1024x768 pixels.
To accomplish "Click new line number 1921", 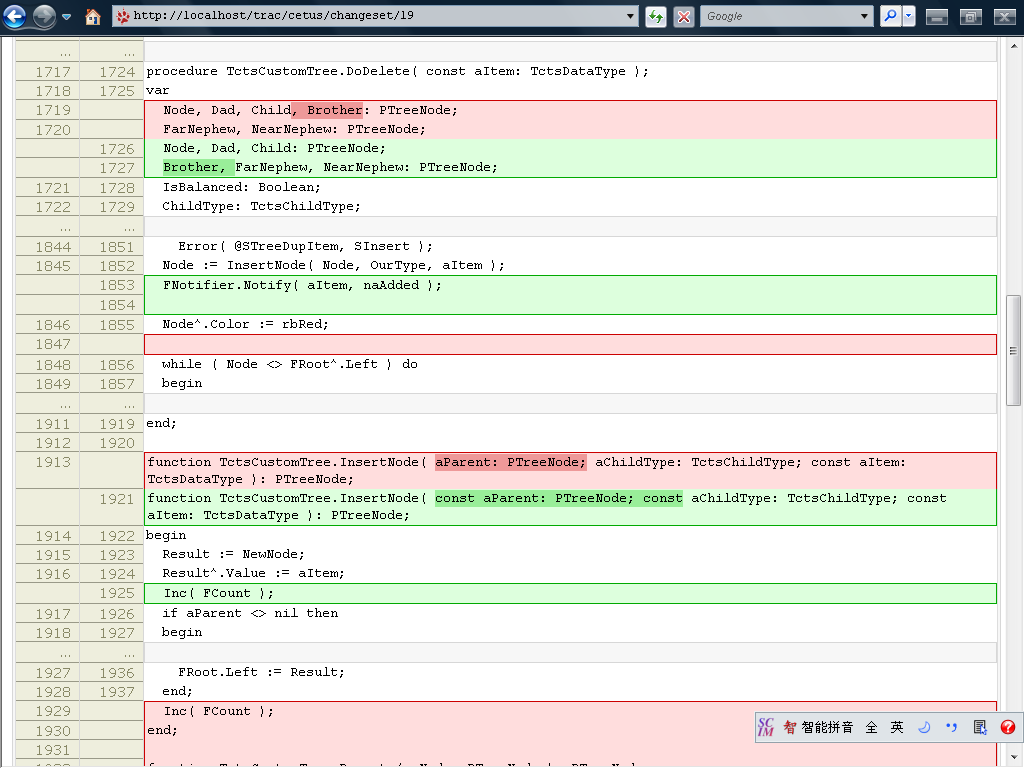I will (117, 499).
